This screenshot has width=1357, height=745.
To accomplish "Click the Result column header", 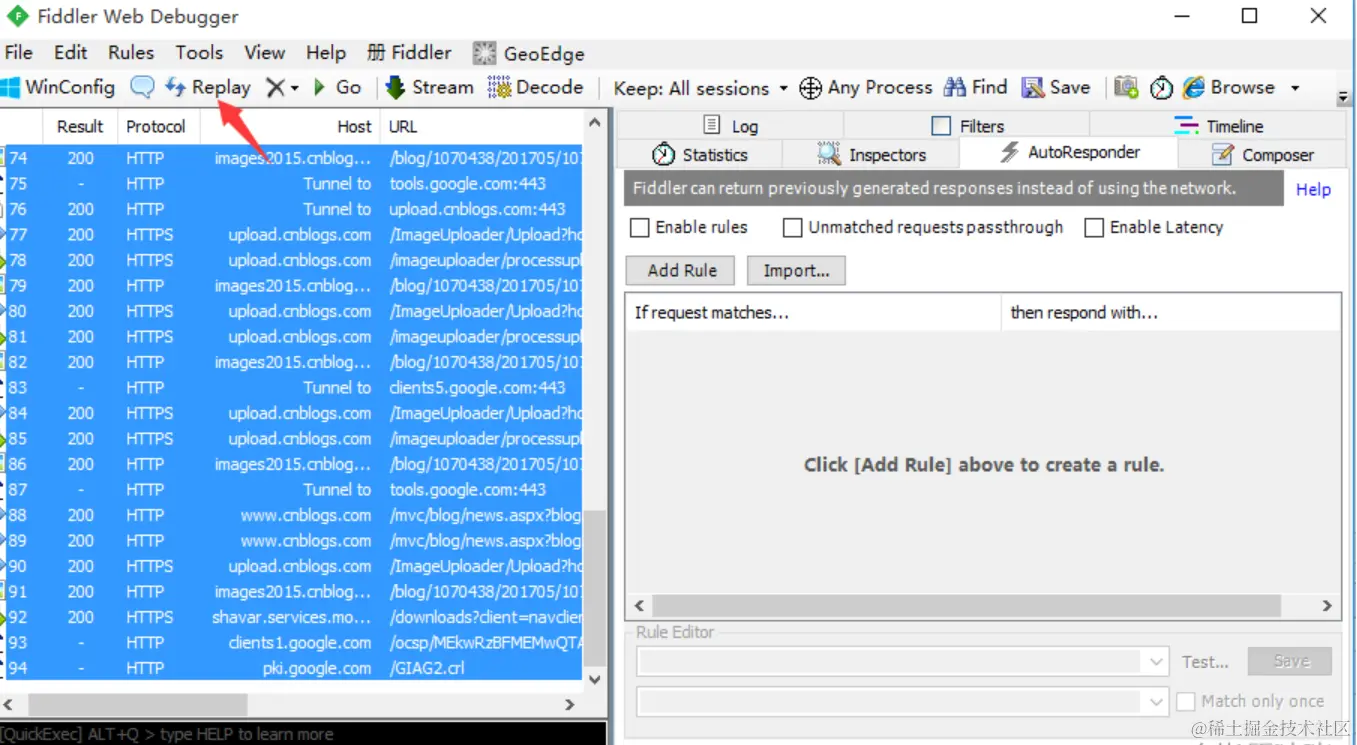I will pos(80,126).
